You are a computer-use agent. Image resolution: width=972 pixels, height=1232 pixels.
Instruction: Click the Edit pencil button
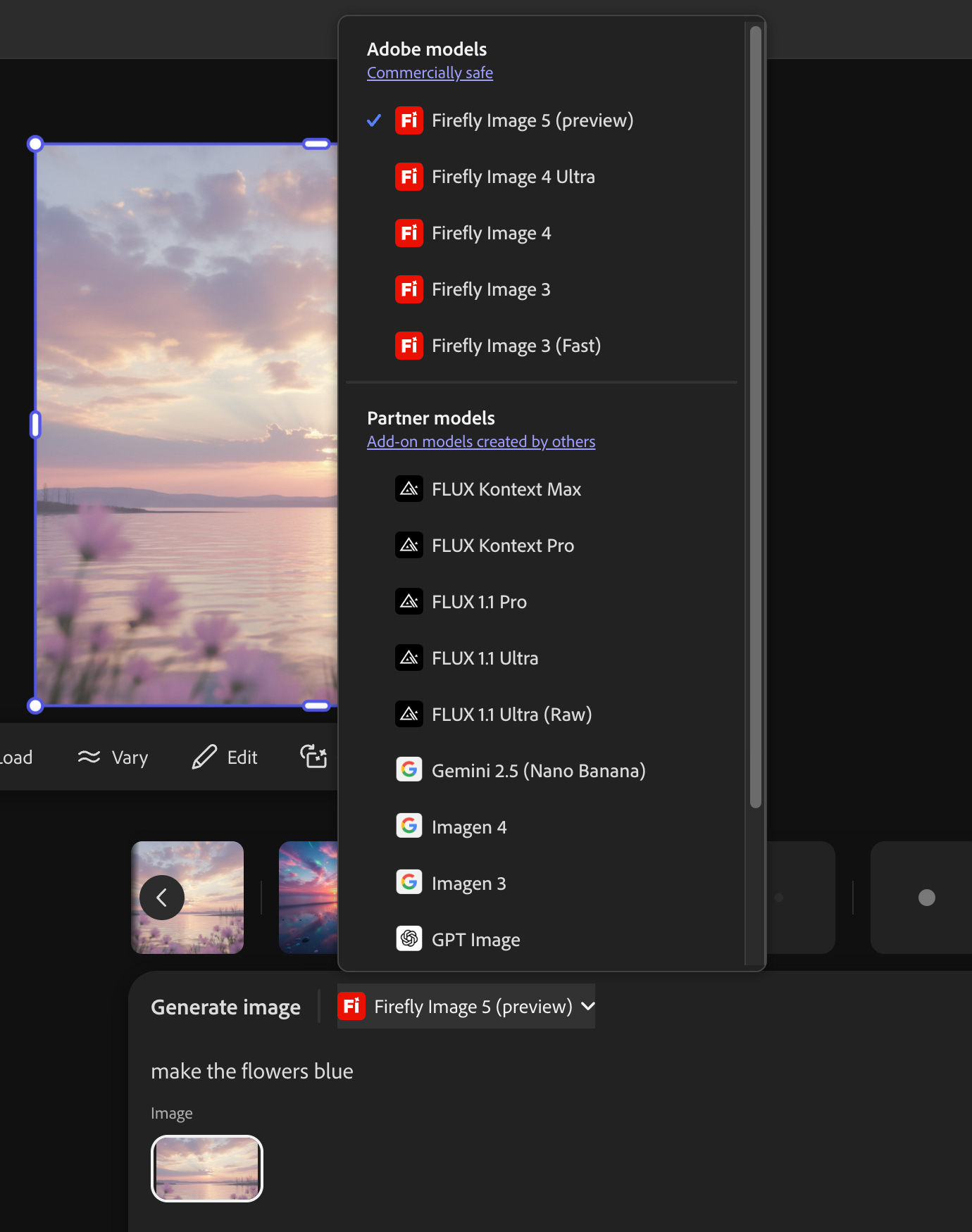tap(225, 758)
